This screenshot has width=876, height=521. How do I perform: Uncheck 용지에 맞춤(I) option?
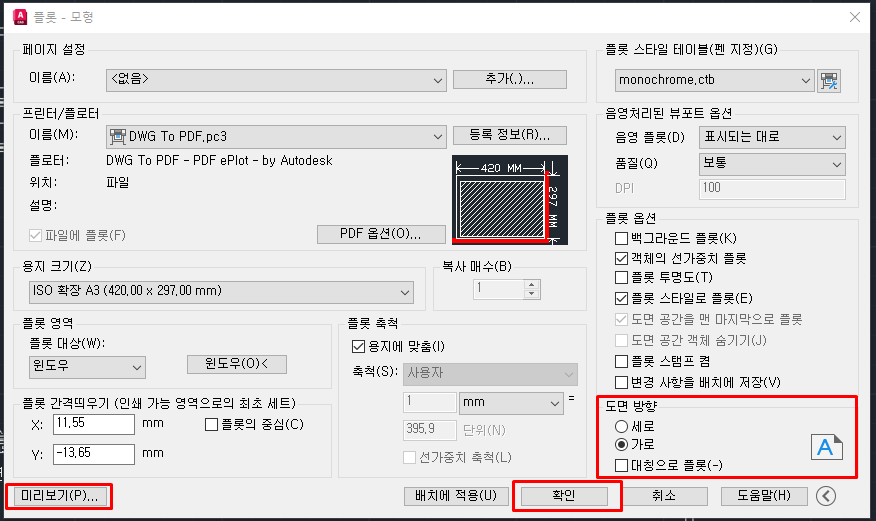(x=358, y=347)
